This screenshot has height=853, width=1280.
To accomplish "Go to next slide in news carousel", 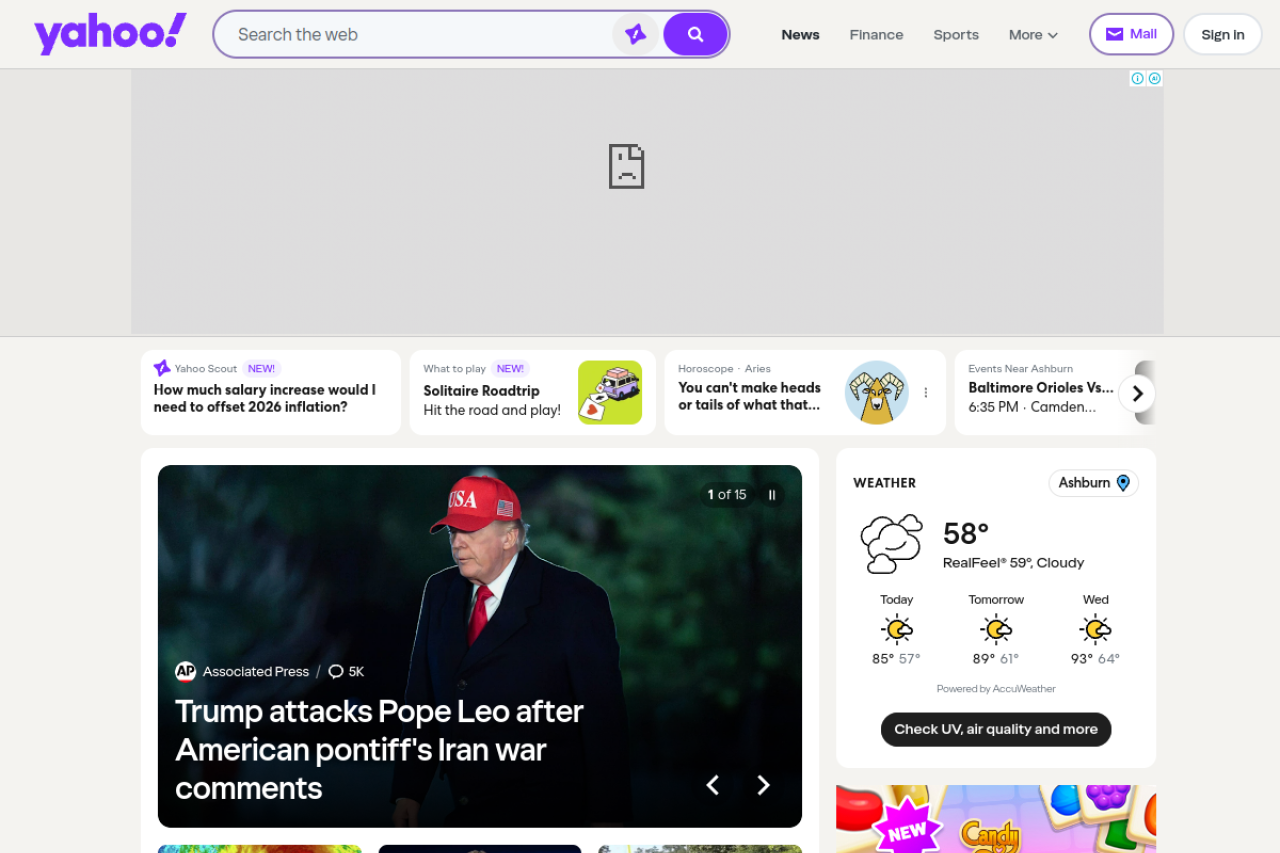I will 763,785.
